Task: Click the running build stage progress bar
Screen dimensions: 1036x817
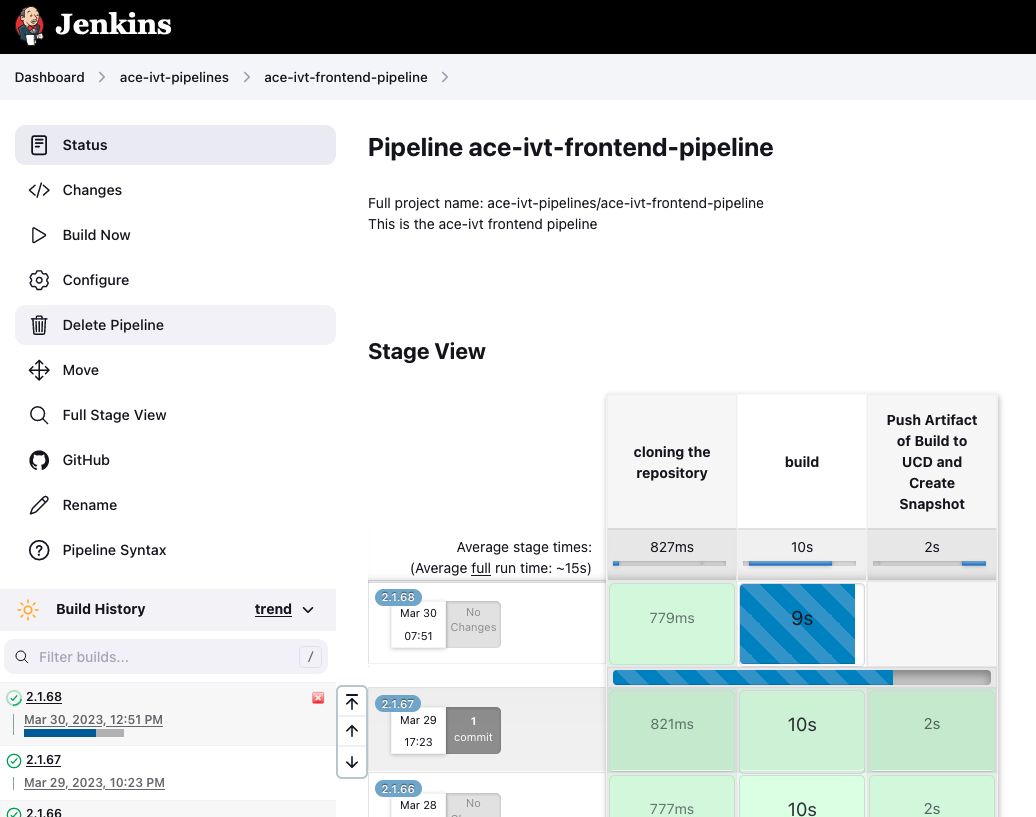Action: pos(801,678)
